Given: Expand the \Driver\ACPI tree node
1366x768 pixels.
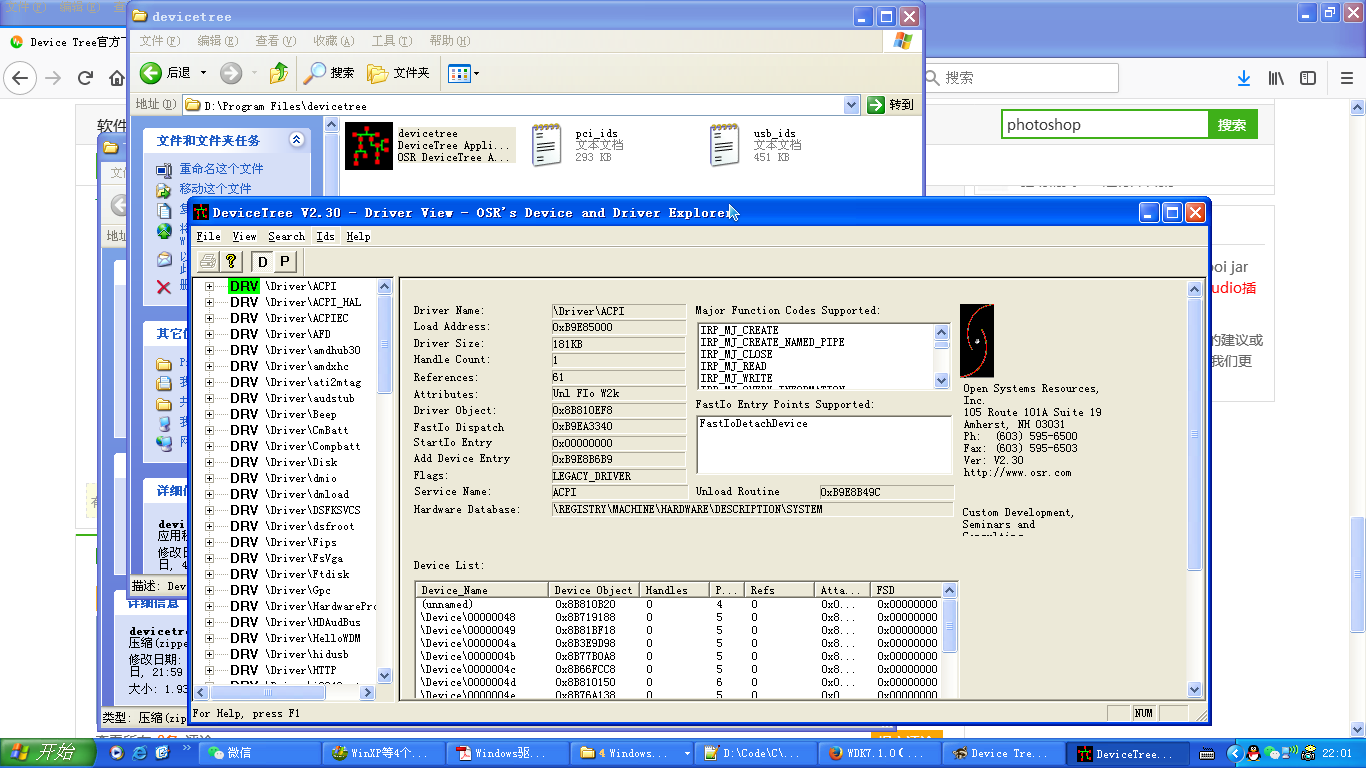Looking at the screenshot, I should point(210,286).
